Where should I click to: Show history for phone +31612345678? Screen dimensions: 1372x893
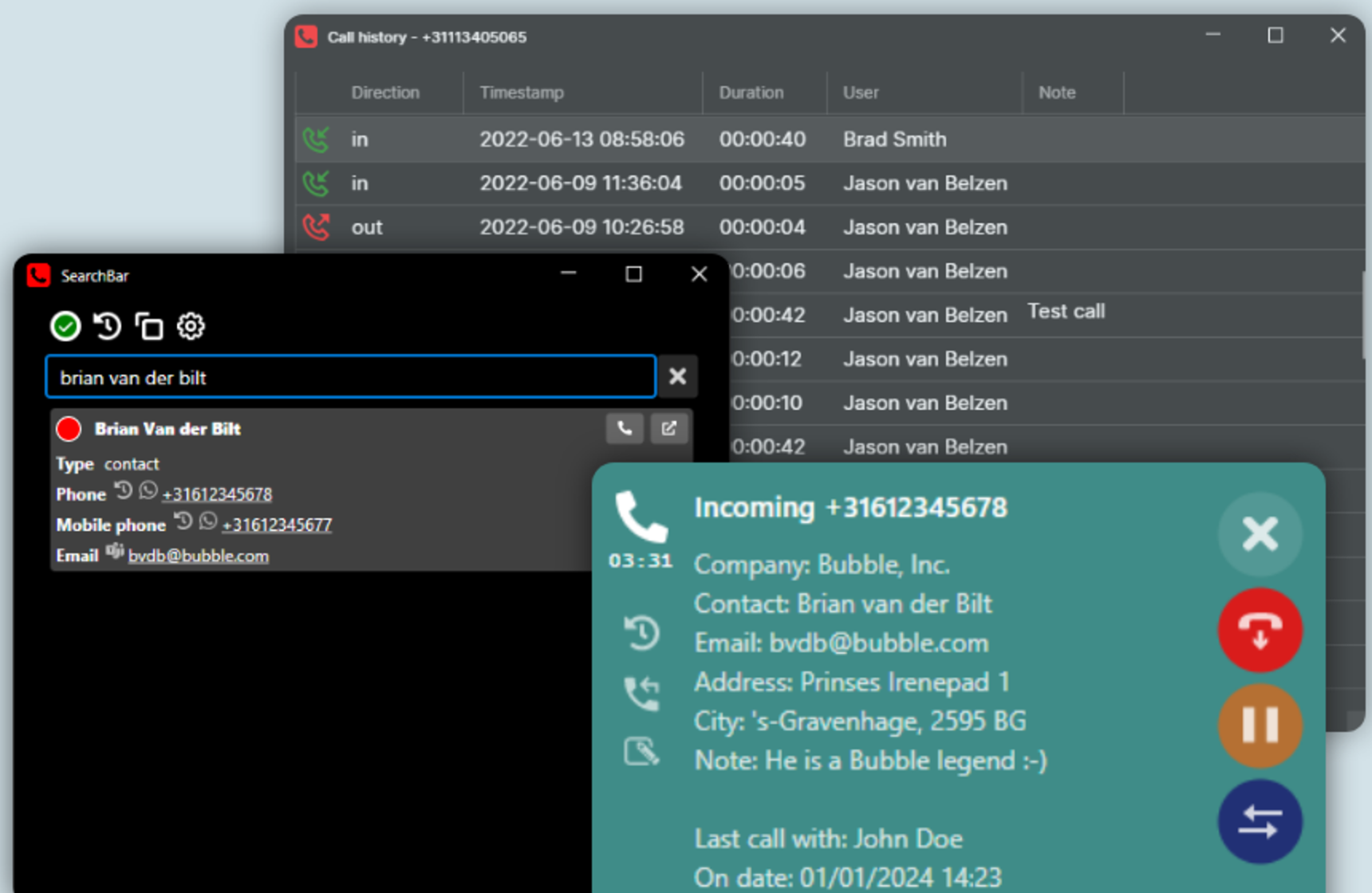(123, 490)
